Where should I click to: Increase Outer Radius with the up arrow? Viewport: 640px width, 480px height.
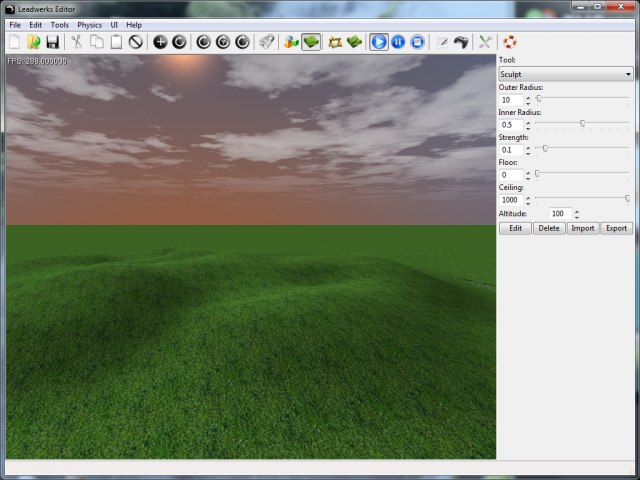click(528, 97)
